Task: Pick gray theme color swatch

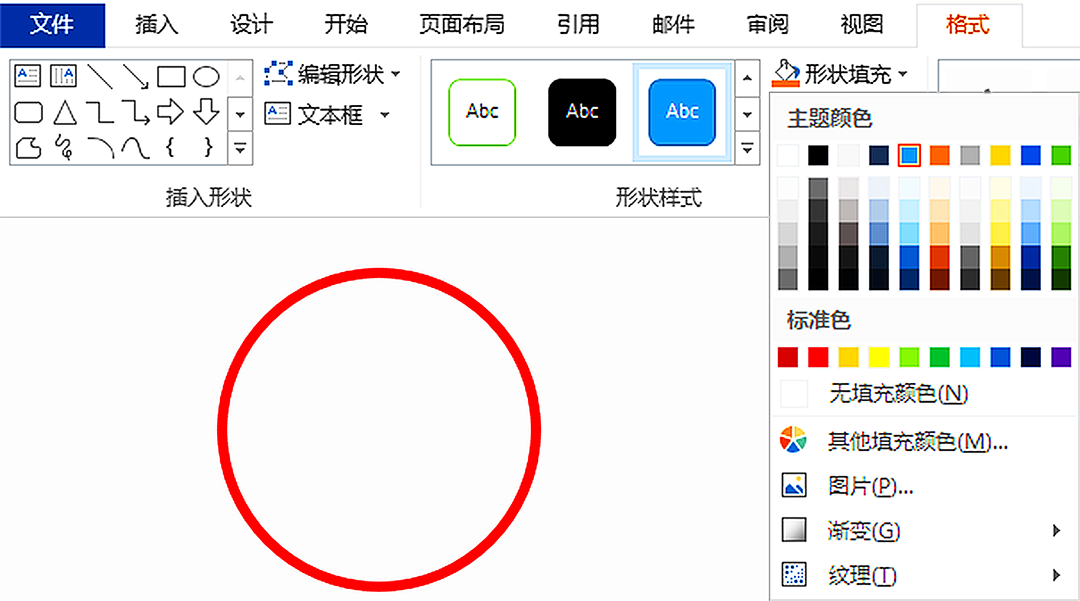Action: pyautogui.click(x=970, y=155)
